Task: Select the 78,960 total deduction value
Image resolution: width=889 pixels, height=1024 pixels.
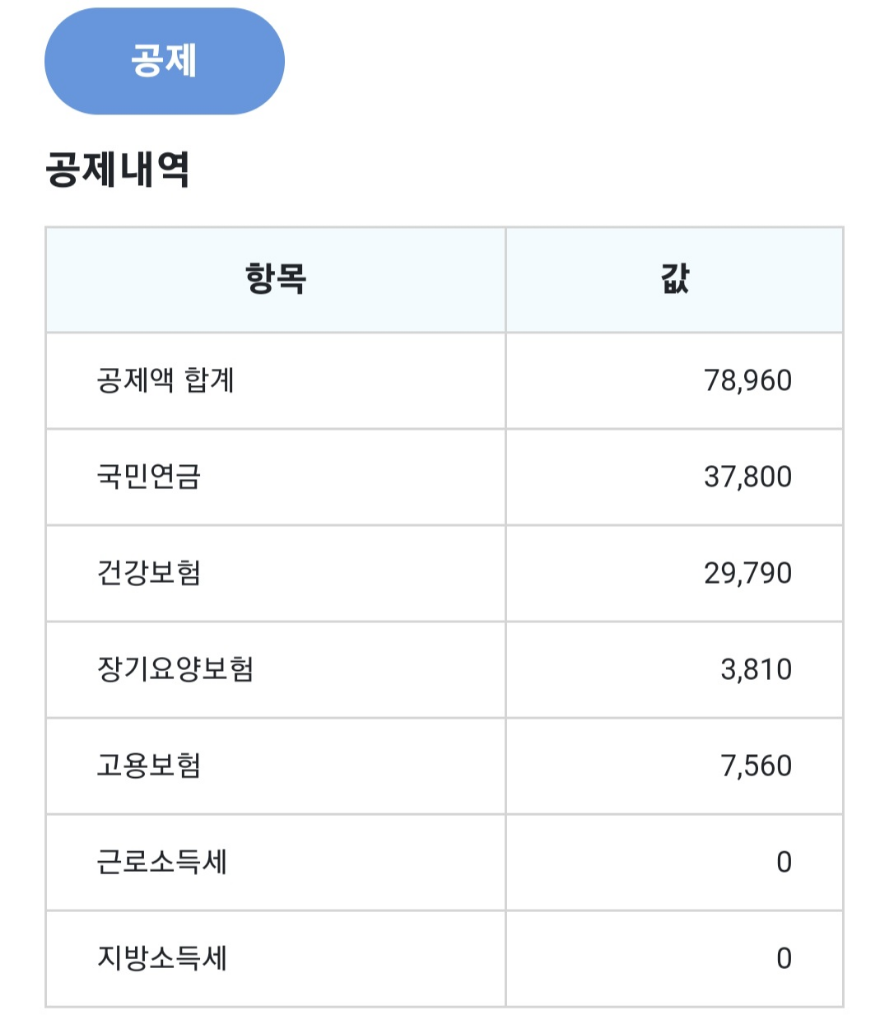Action: click(x=747, y=381)
